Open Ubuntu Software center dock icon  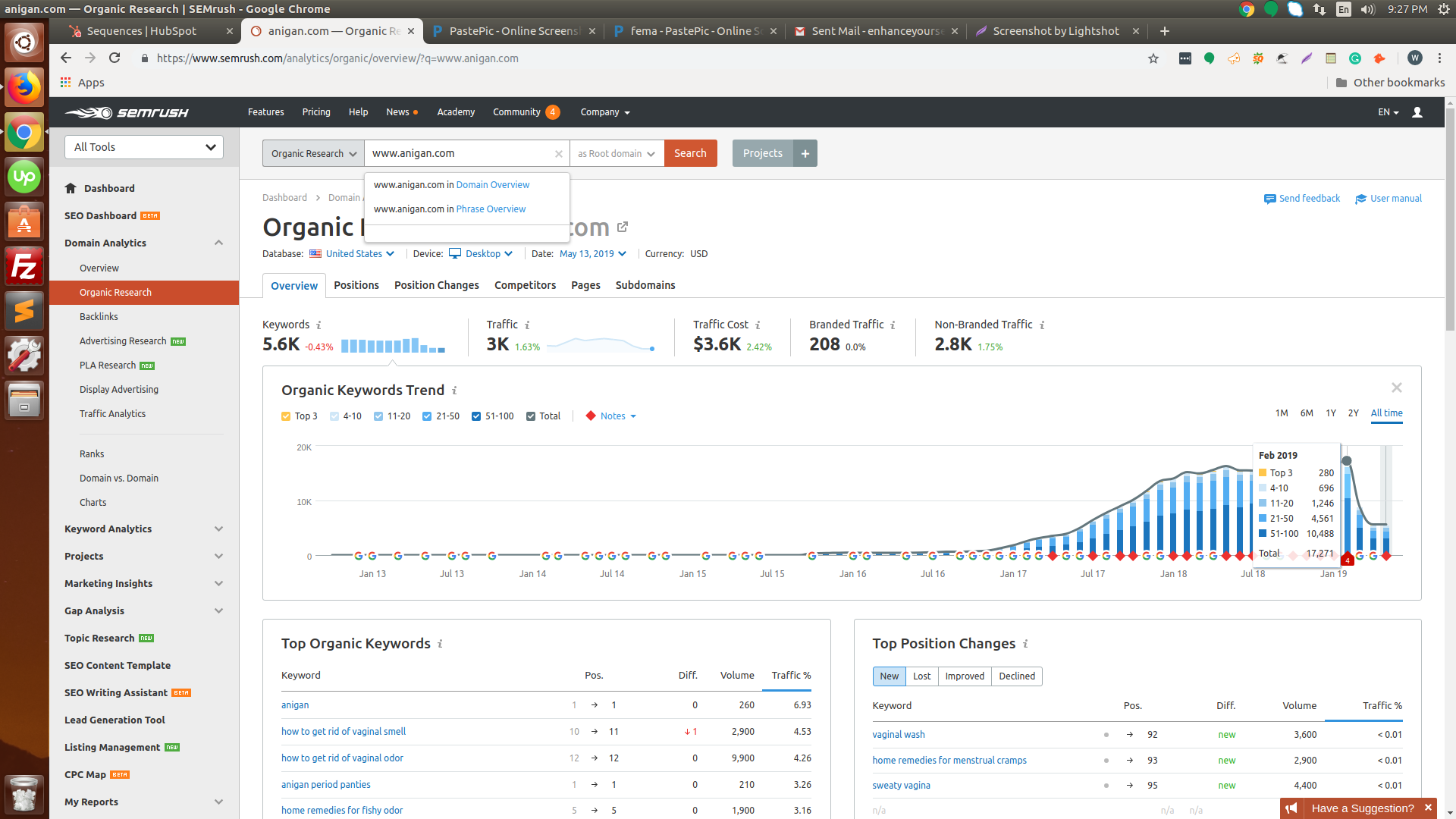(x=24, y=222)
